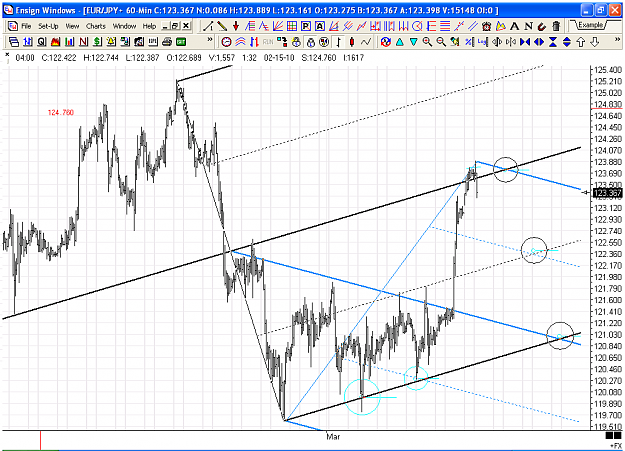The height and width of the screenshot is (451, 625).
Task: Open the flame chart icon
Action: pyautogui.click(x=55, y=41)
